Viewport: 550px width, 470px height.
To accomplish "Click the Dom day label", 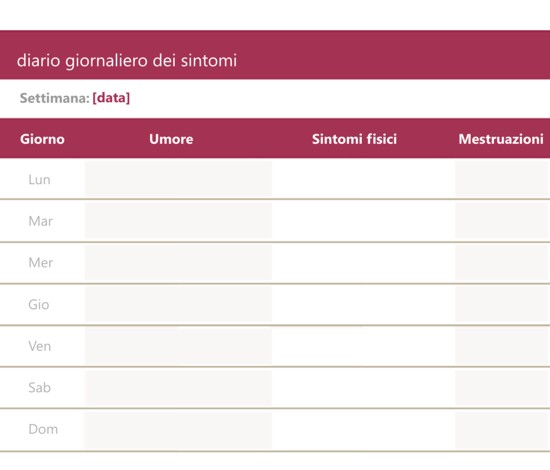I will (x=43, y=429).
